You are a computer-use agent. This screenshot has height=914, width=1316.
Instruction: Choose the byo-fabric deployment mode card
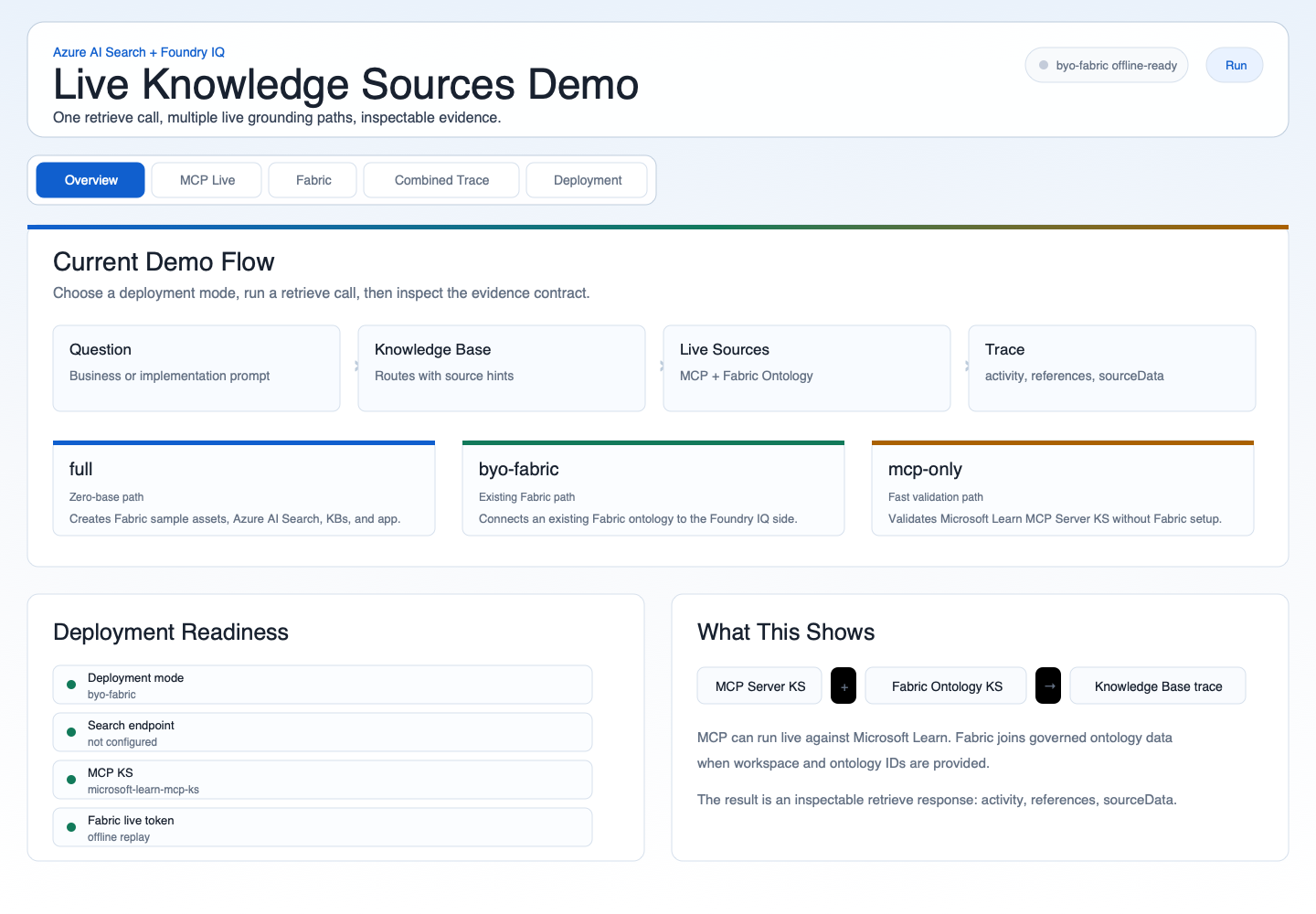click(x=653, y=488)
